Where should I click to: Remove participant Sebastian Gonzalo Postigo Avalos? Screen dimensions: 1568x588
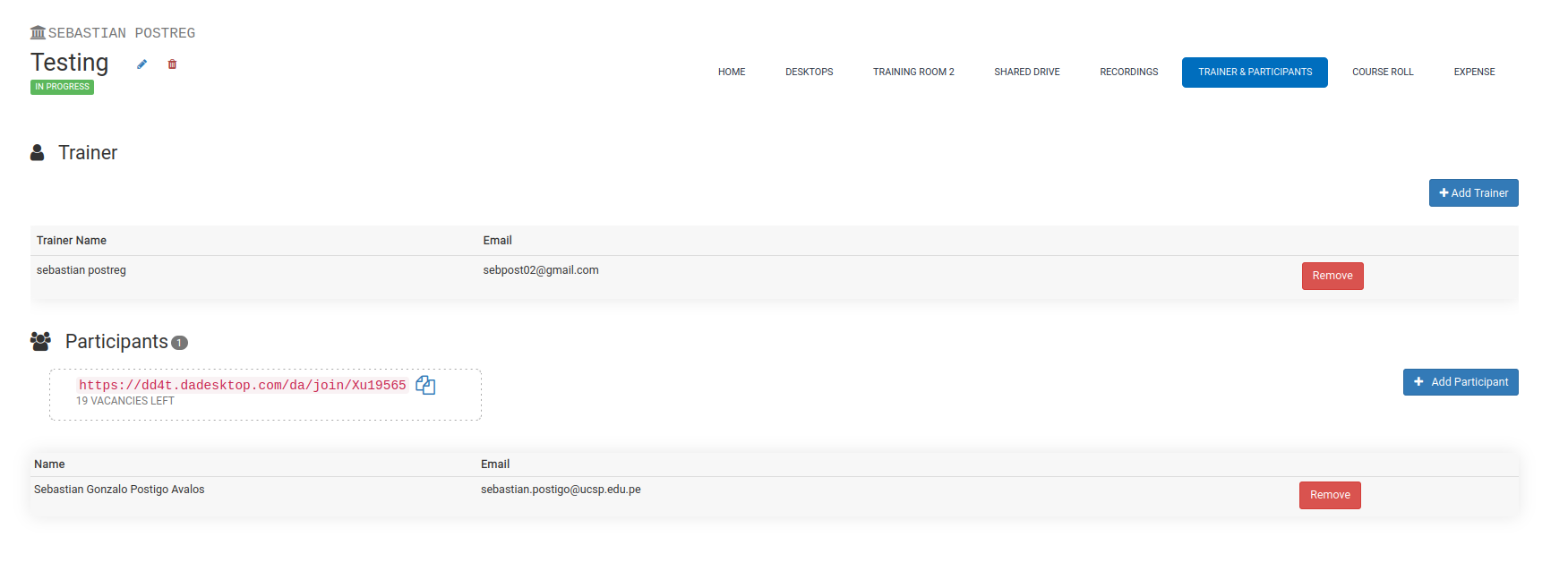tap(1329, 496)
